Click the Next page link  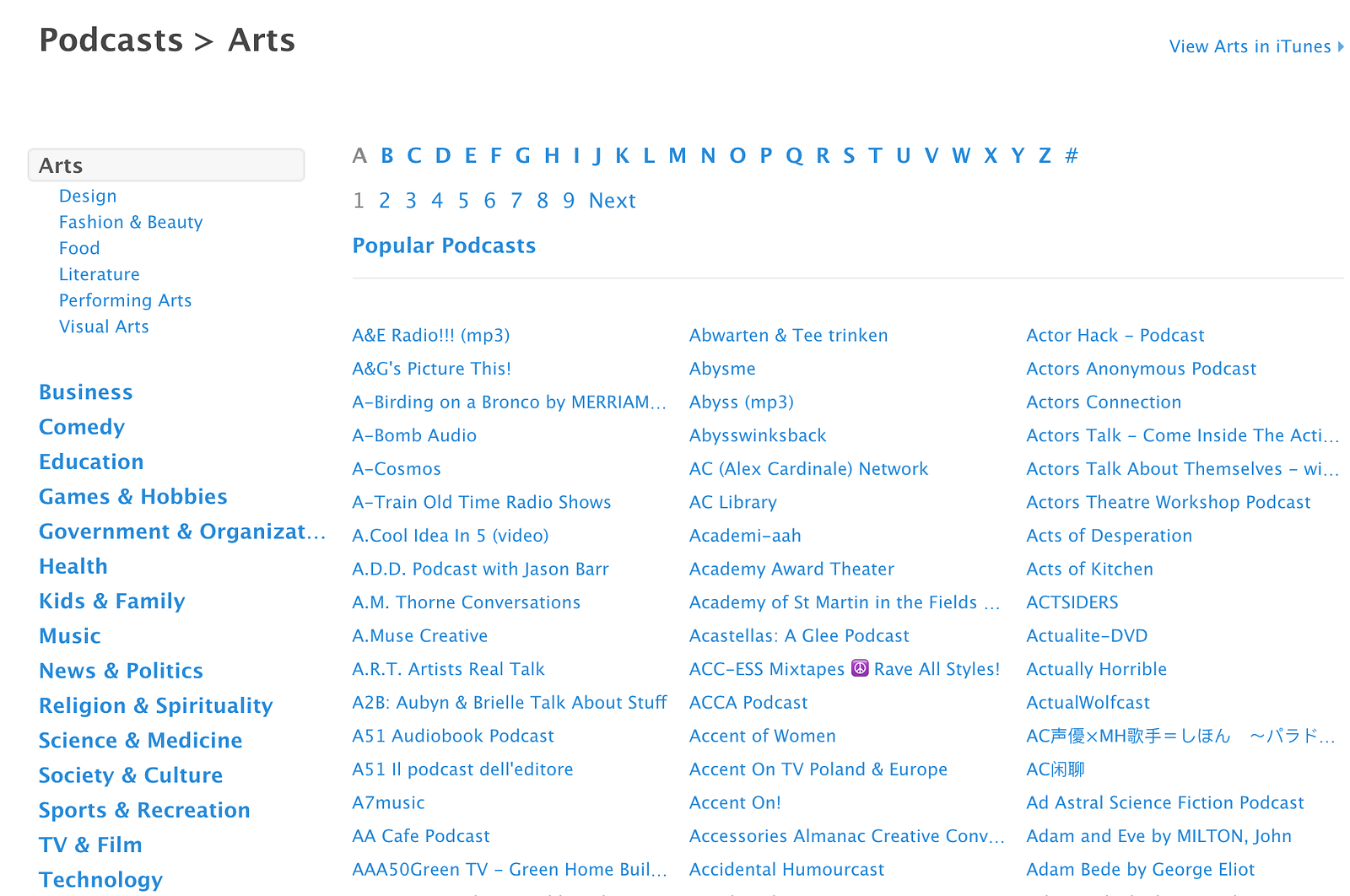coord(612,201)
